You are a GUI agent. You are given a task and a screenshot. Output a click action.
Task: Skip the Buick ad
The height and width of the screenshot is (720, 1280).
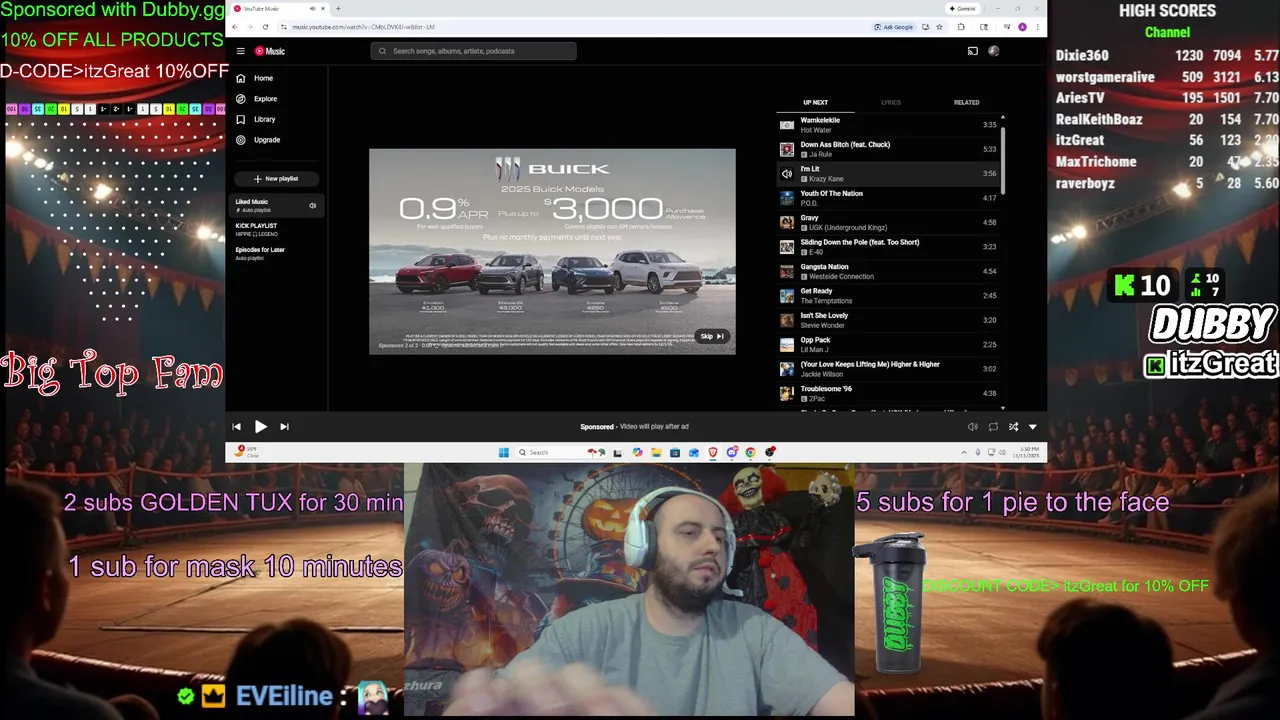pos(712,336)
